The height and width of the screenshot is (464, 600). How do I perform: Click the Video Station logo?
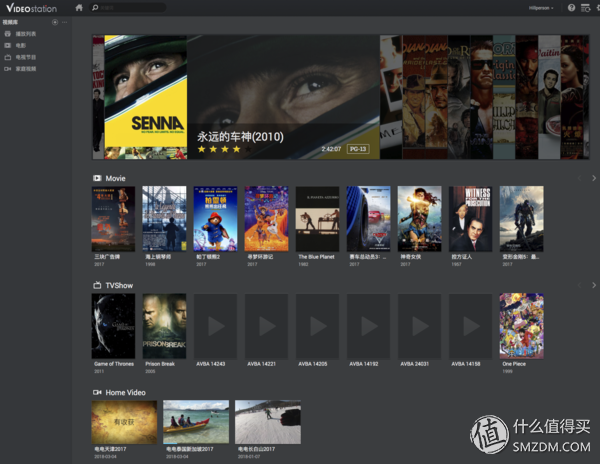click(31, 8)
